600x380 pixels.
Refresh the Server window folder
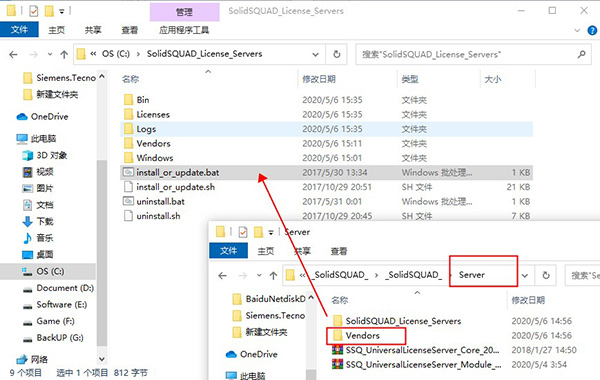pyautogui.click(x=546, y=276)
